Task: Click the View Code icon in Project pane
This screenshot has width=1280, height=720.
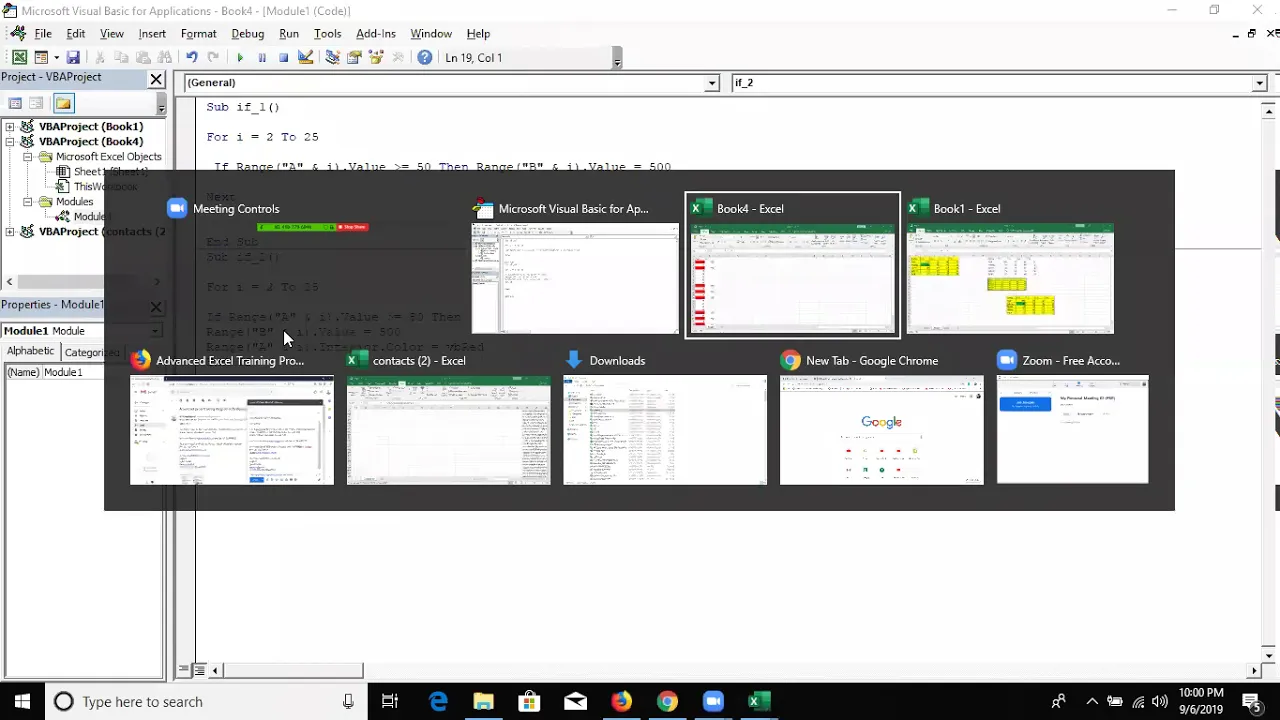Action: [15, 103]
